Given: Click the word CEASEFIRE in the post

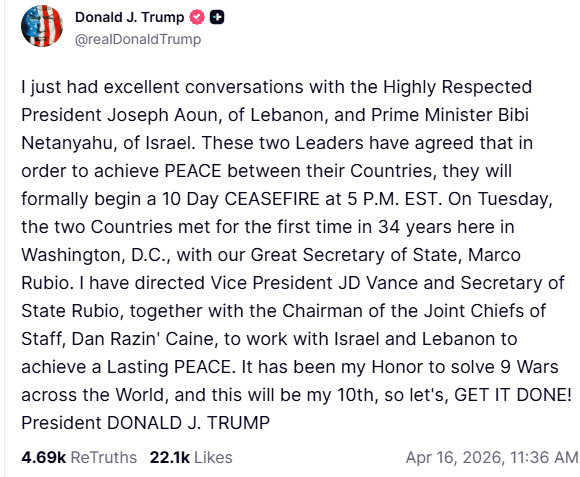Looking at the screenshot, I should (272, 199).
